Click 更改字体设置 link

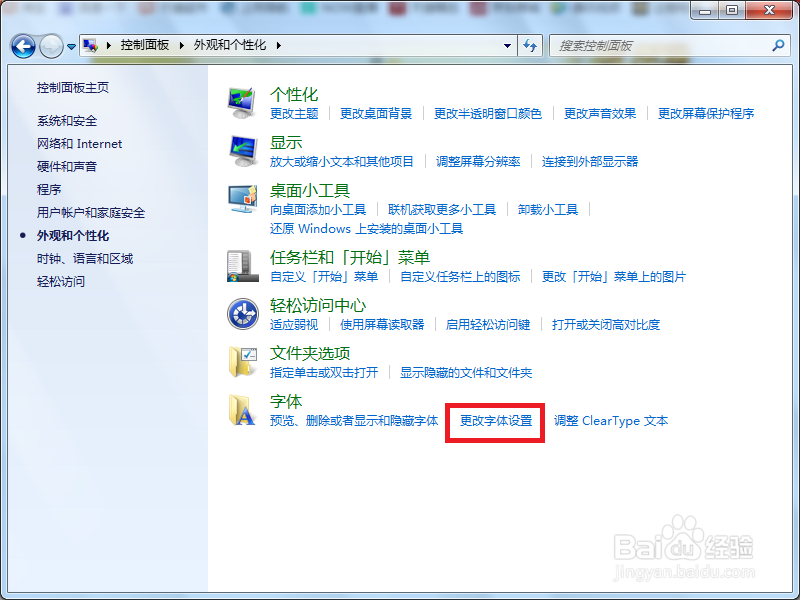(496, 421)
